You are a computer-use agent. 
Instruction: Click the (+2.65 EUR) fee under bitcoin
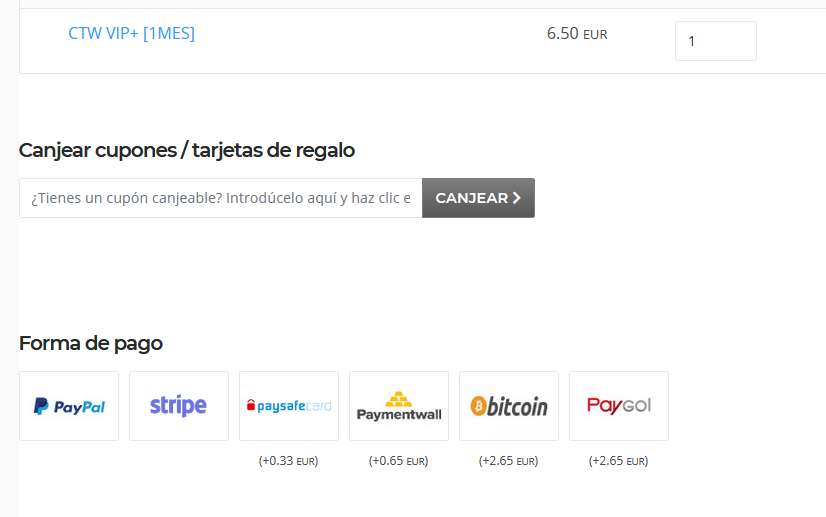pos(509,461)
